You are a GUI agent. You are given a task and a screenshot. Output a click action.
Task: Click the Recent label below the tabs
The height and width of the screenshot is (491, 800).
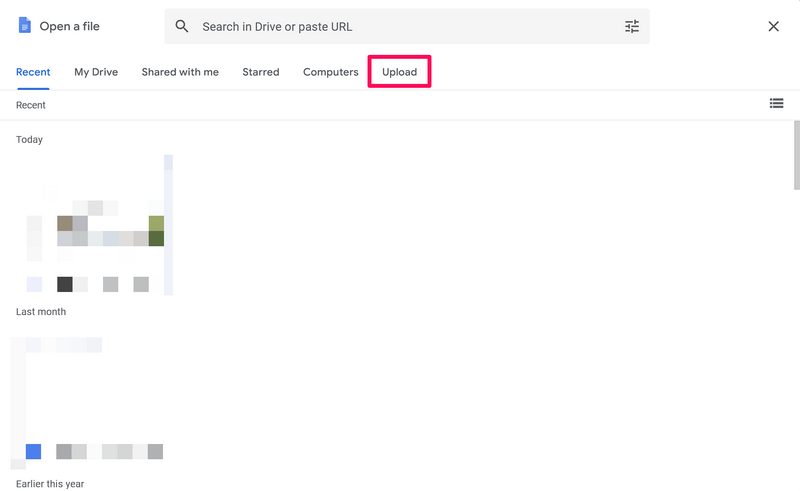31,105
